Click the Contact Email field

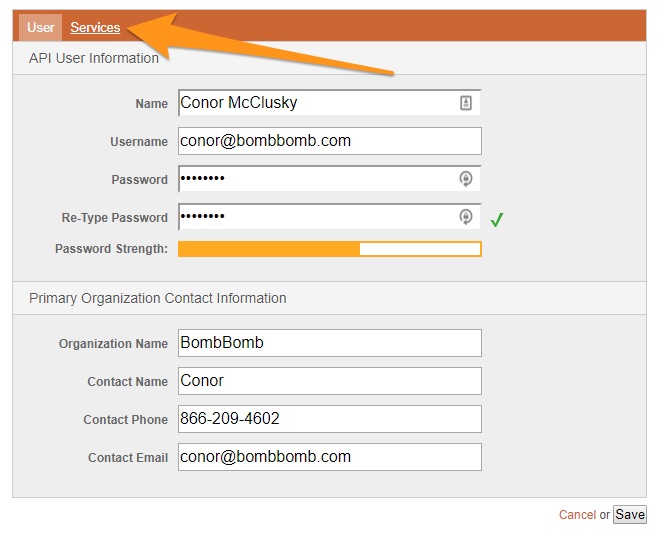(x=330, y=457)
